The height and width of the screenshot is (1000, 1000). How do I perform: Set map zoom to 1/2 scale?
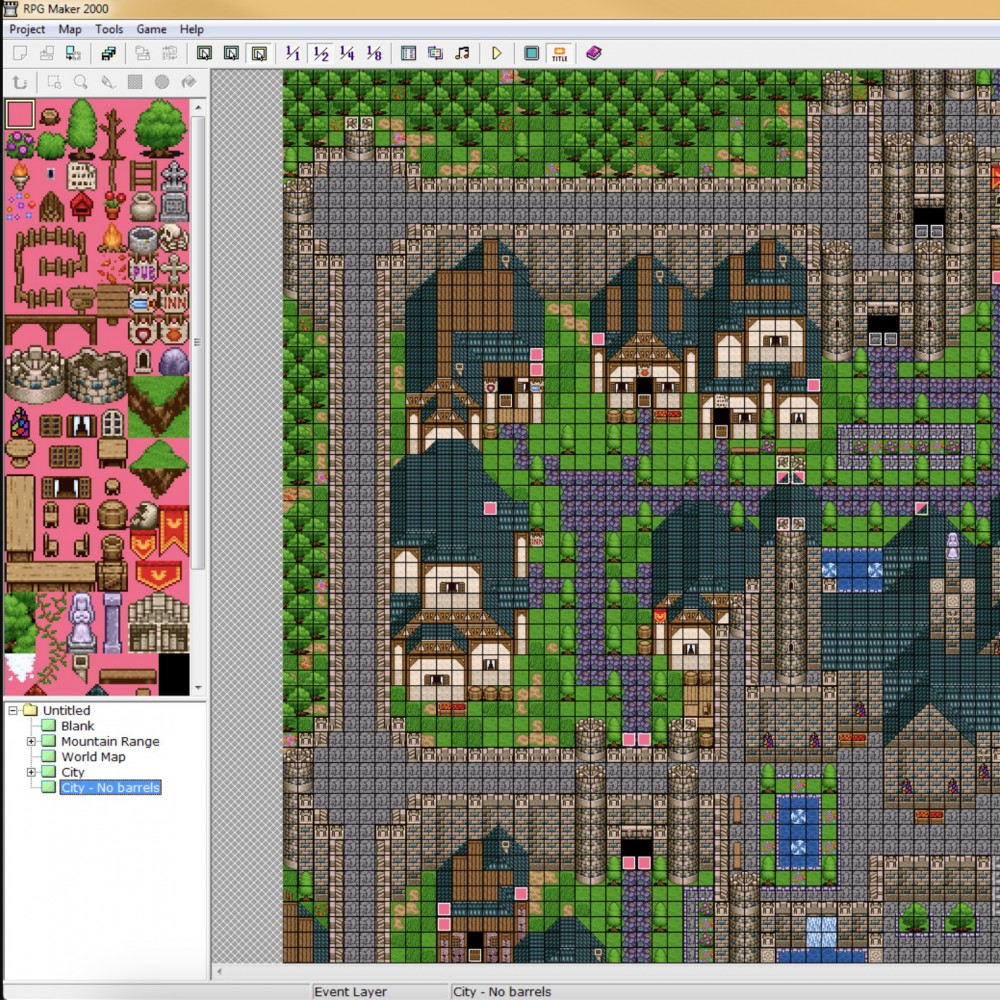321,54
